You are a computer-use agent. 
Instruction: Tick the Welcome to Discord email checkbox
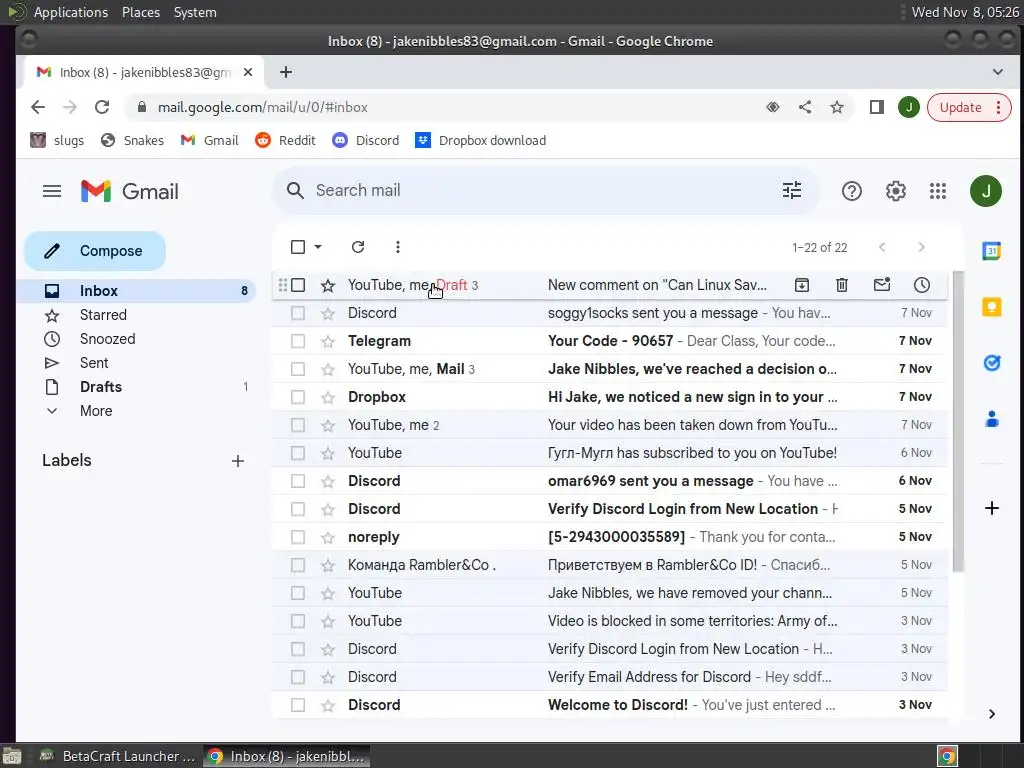click(298, 705)
